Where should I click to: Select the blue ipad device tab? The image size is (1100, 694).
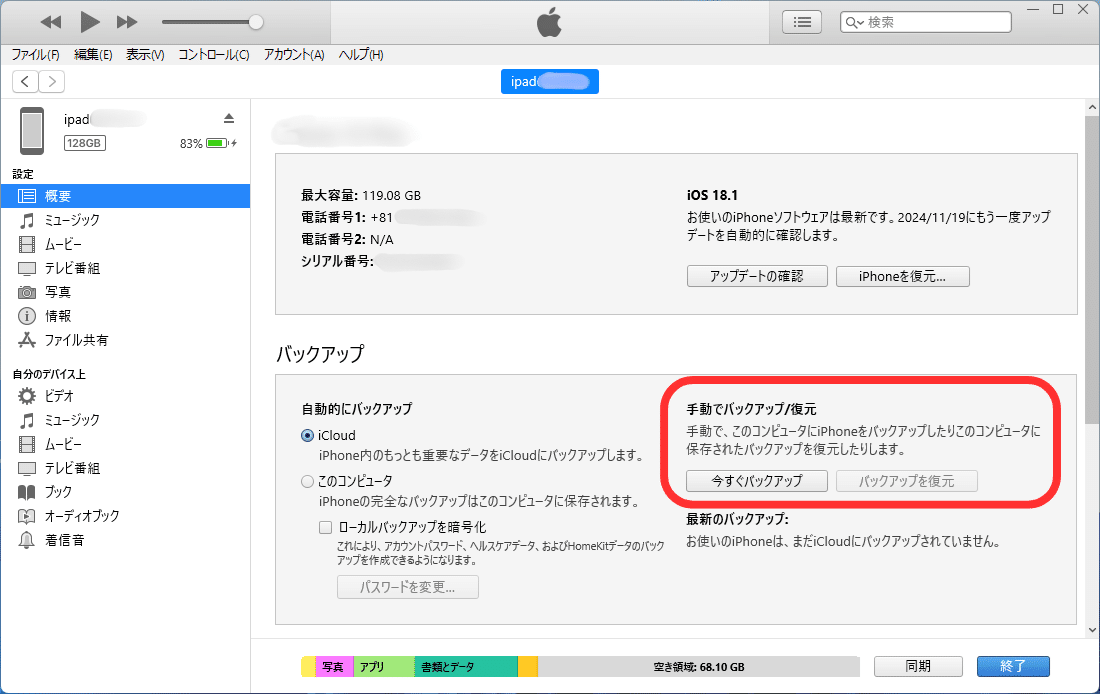pos(549,81)
